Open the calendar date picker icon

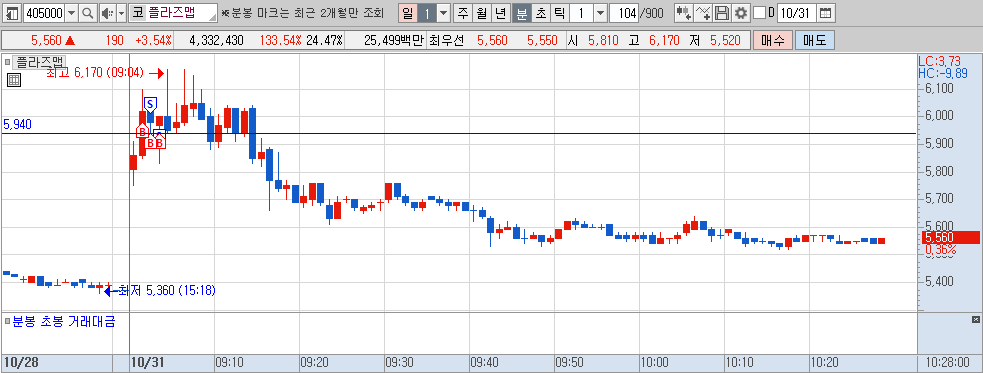pos(826,13)
